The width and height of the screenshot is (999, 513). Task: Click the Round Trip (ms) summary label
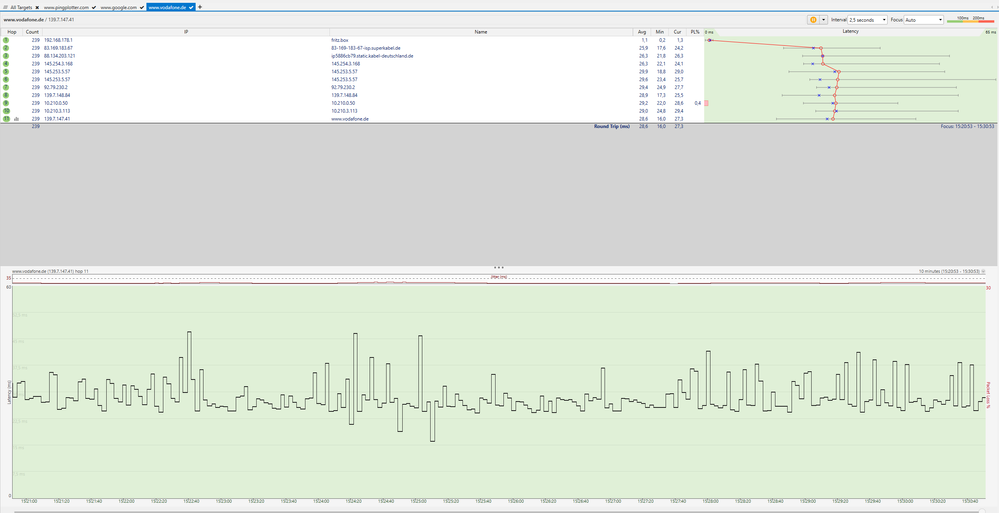click(611, 127)
